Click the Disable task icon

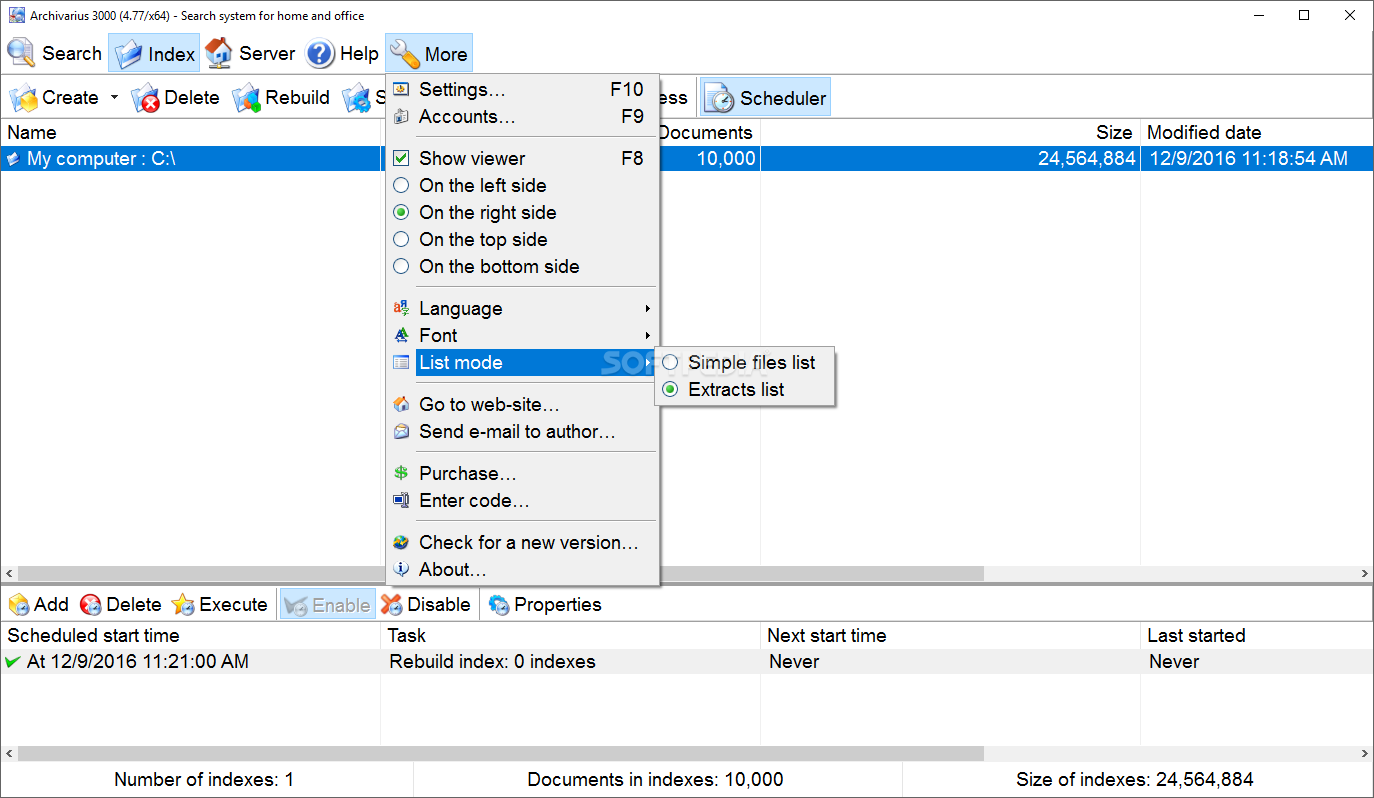pos(392,604)
